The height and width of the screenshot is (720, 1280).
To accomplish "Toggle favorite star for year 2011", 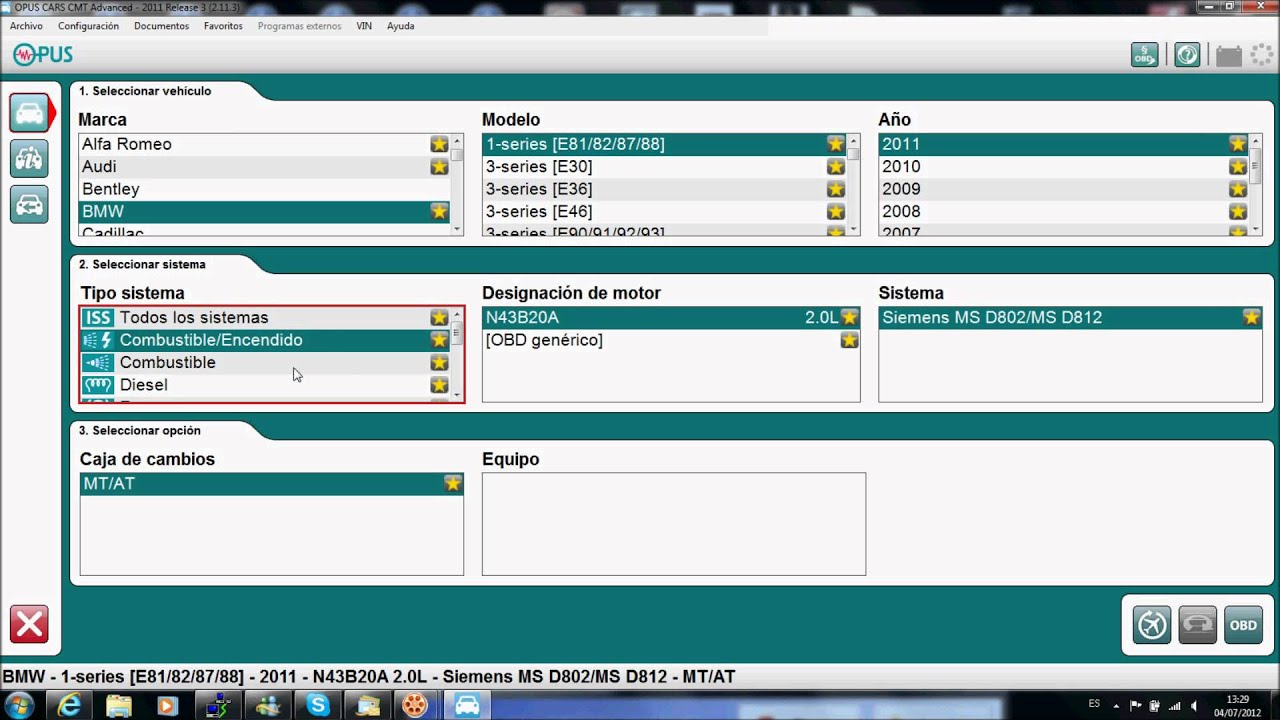I will coord(1238,144).
